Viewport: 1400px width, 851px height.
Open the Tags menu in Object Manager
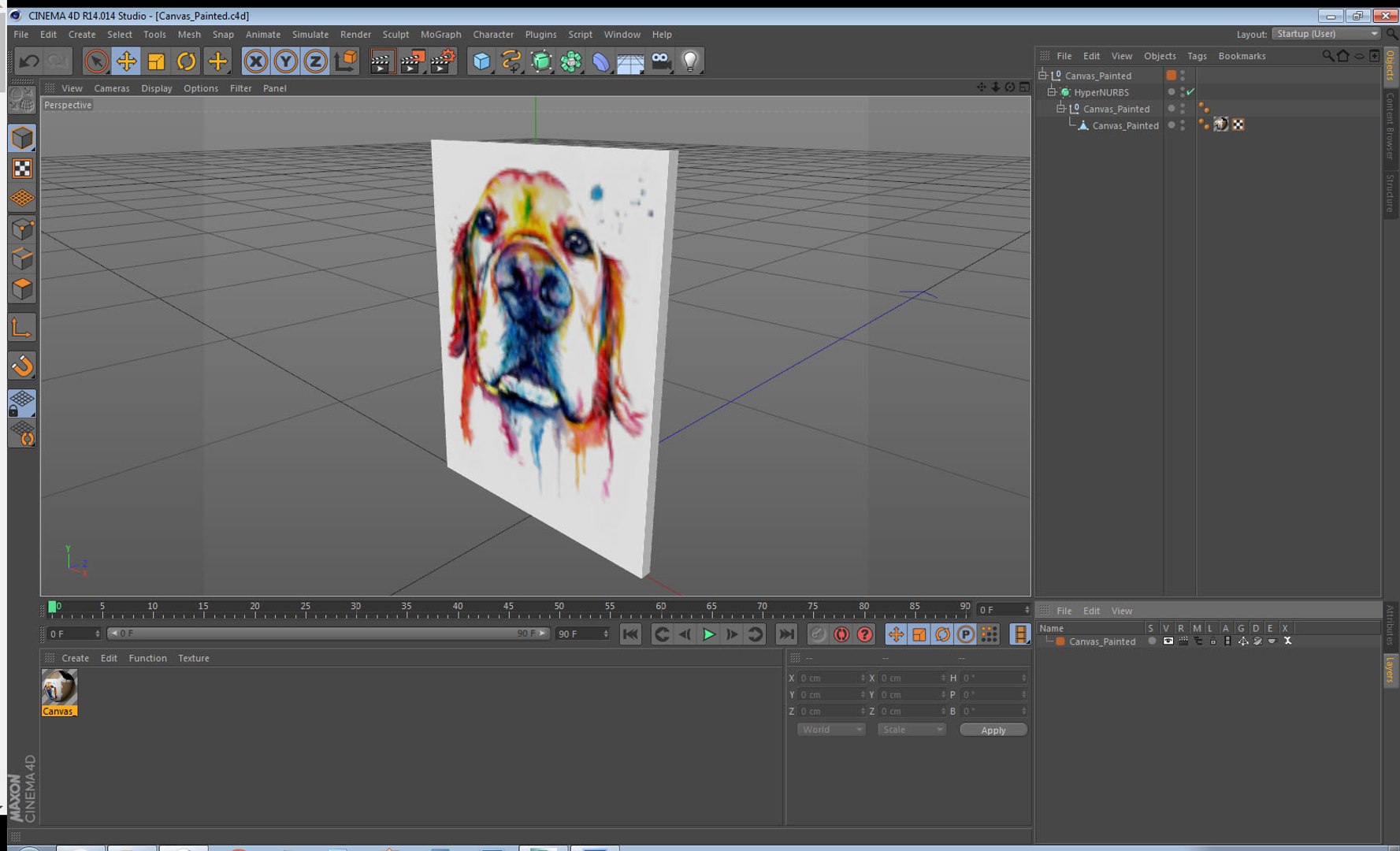[1197, 56]
